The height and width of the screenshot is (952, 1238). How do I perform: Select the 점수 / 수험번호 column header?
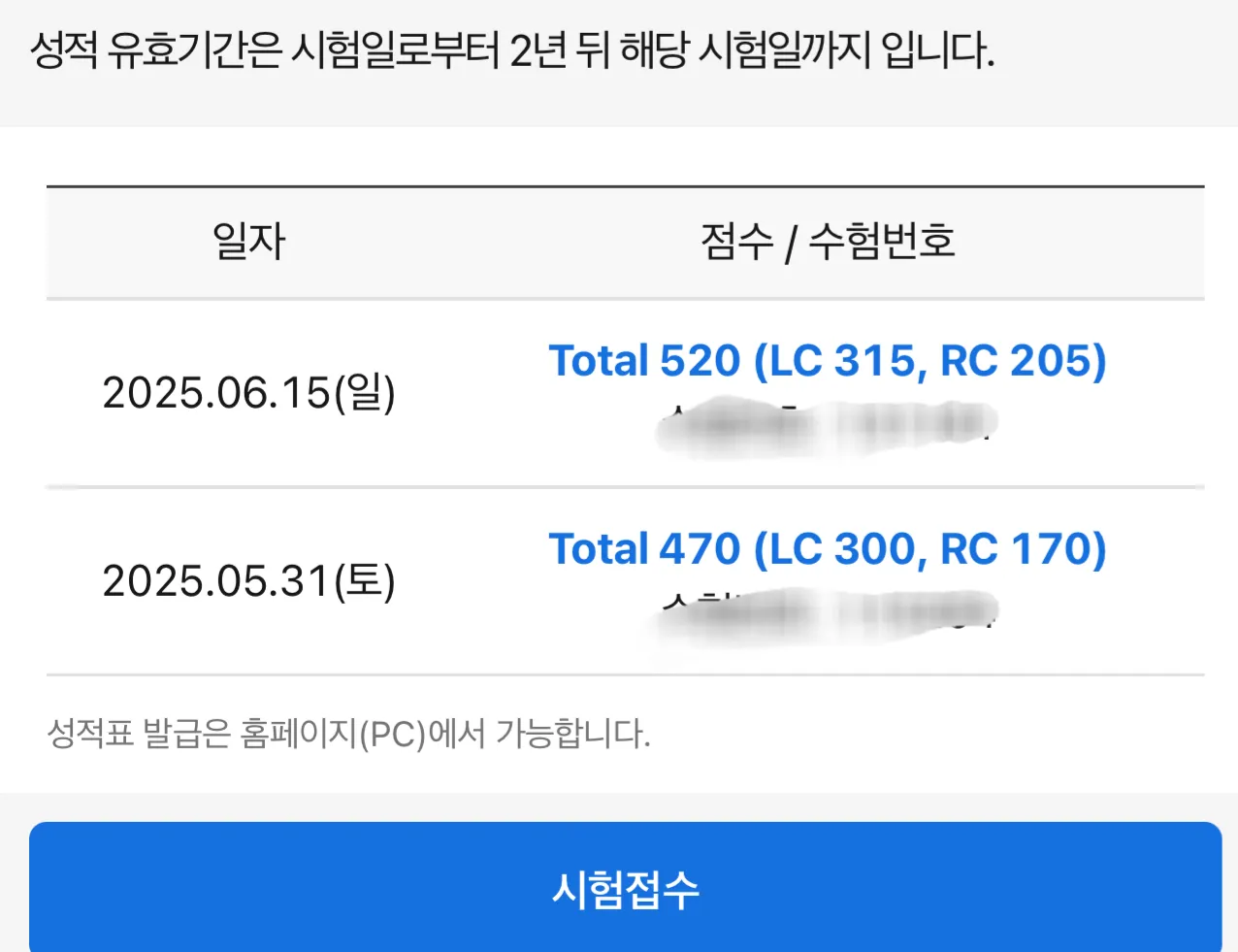coord(829,243)
